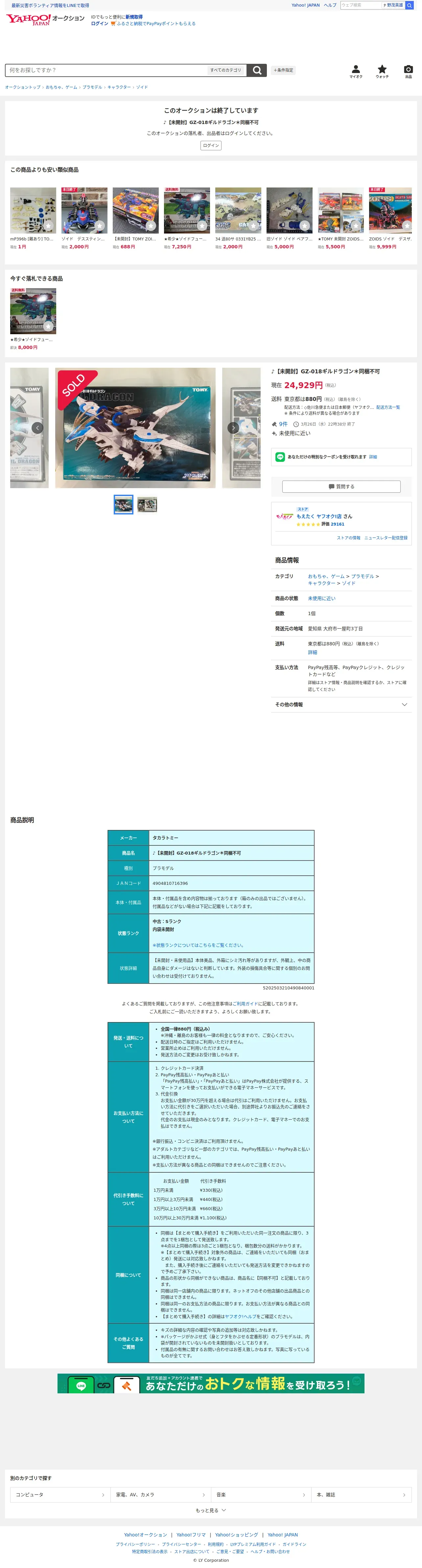Click プラモデル breadcrumb at top
Screen dimensions: 422x1568
(x=92, y=87)
